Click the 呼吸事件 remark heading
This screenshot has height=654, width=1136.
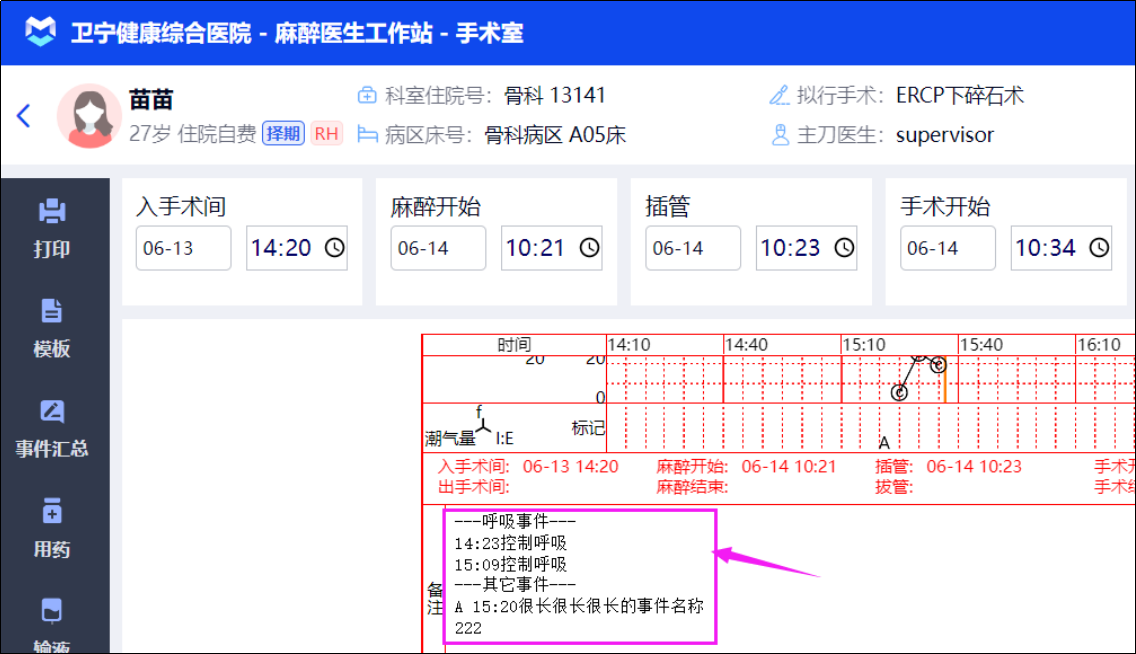tap(515, 521)
